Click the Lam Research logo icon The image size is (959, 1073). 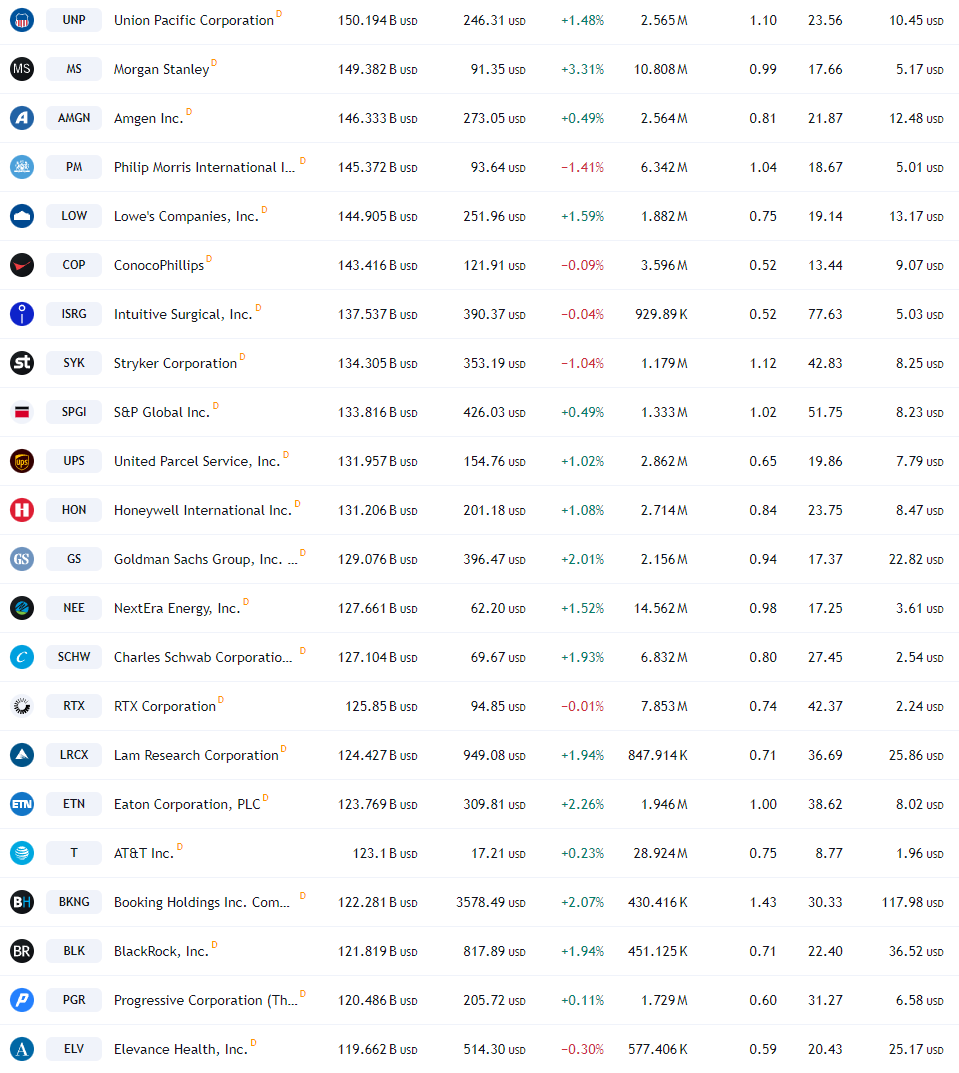coord(22,755)
